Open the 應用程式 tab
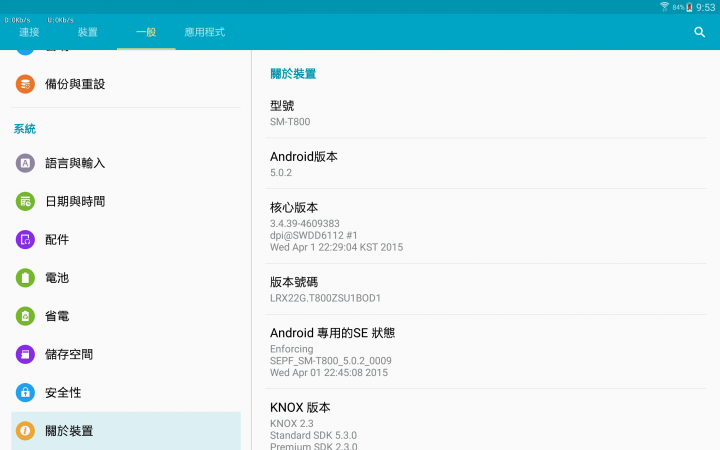 tap(205, 32)
